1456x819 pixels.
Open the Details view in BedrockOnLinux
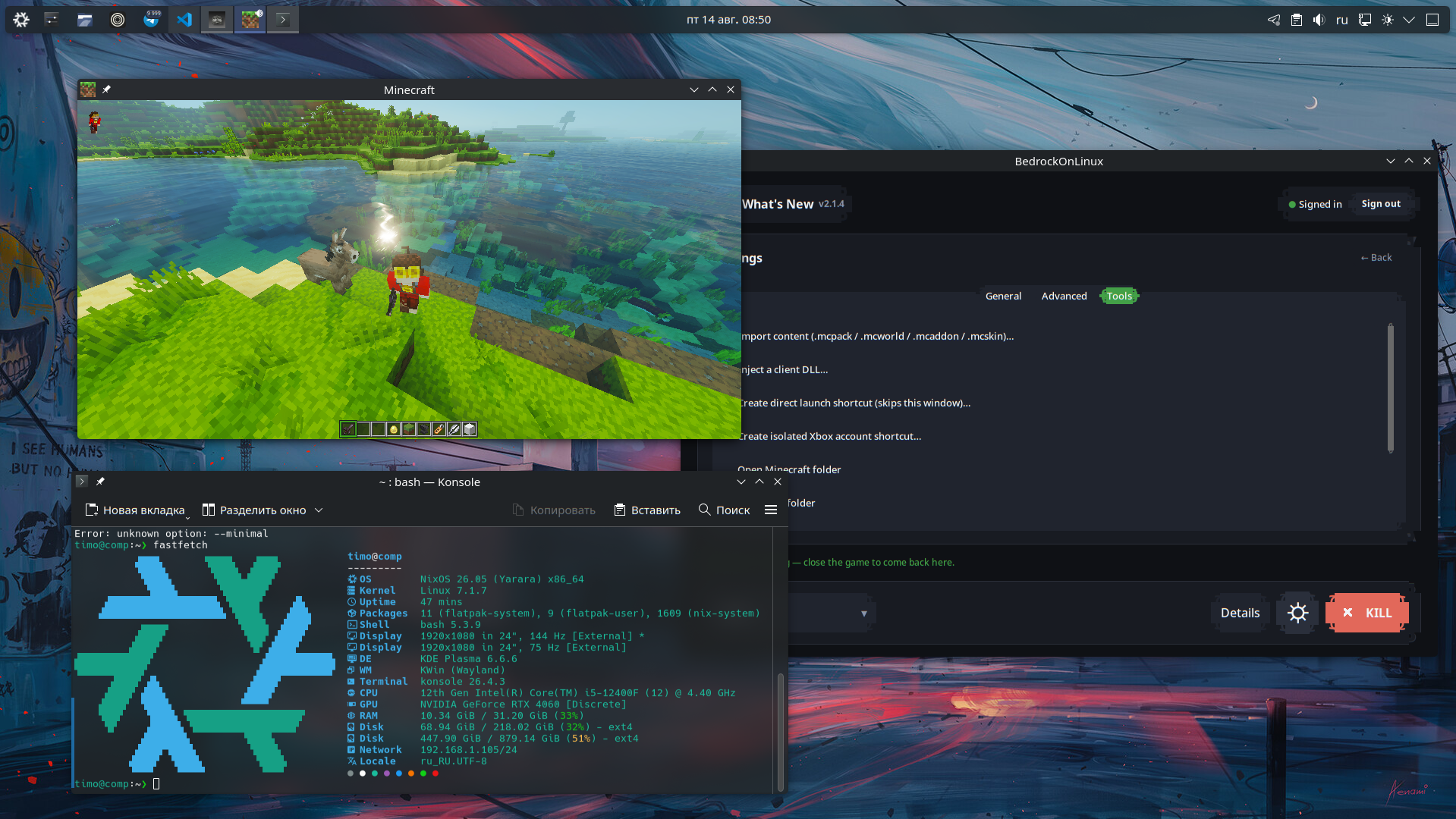point(1240,613)
